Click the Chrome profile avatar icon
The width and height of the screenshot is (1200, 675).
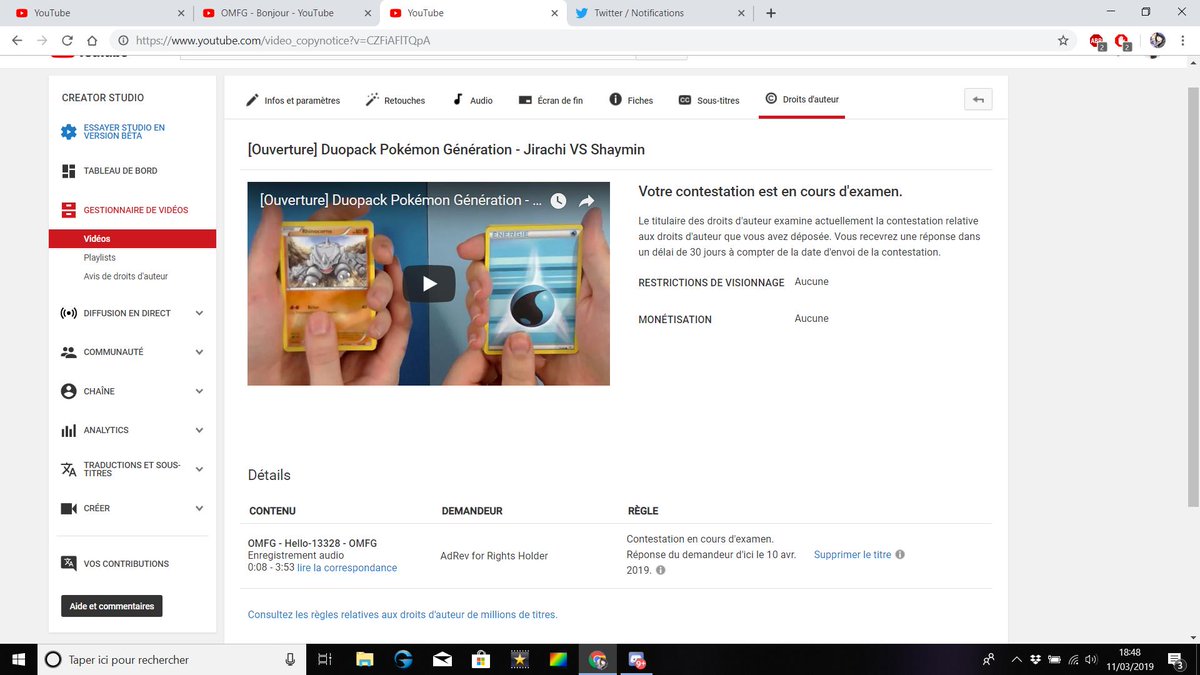click(1158, 40)
